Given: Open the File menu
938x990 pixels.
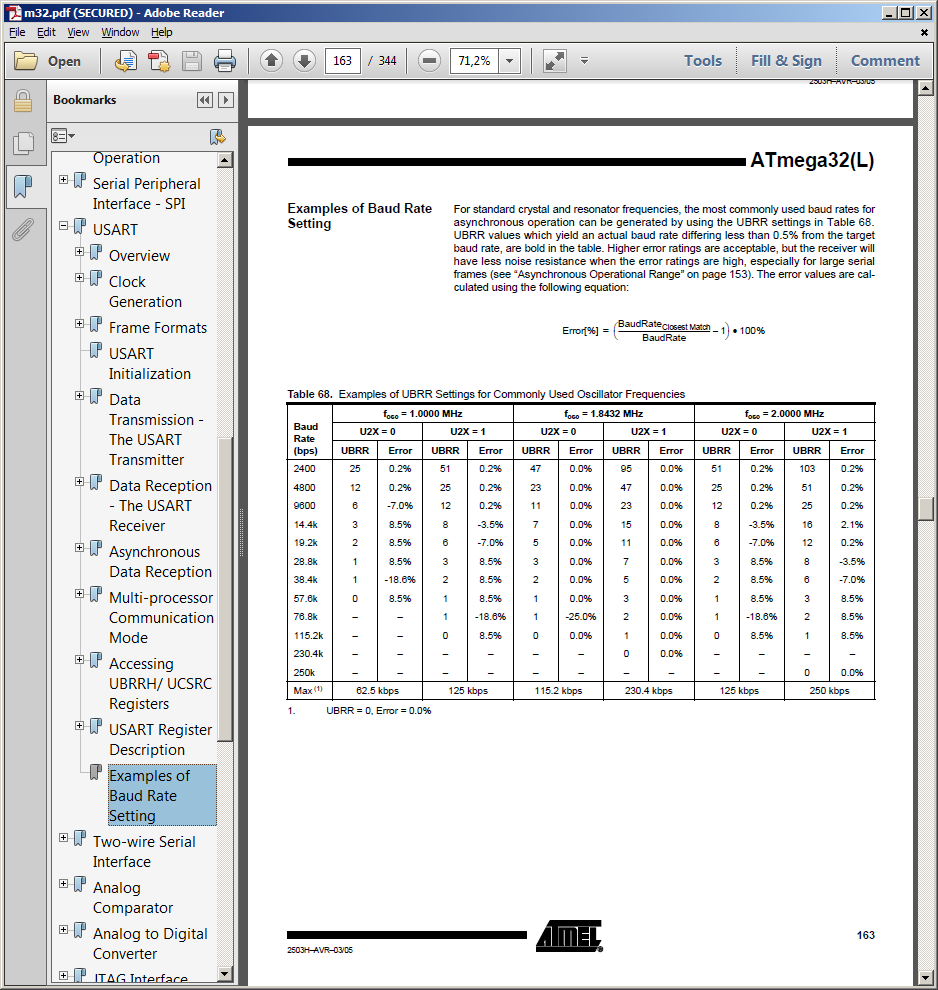Looking at the screenshot, I should (17, 32).
